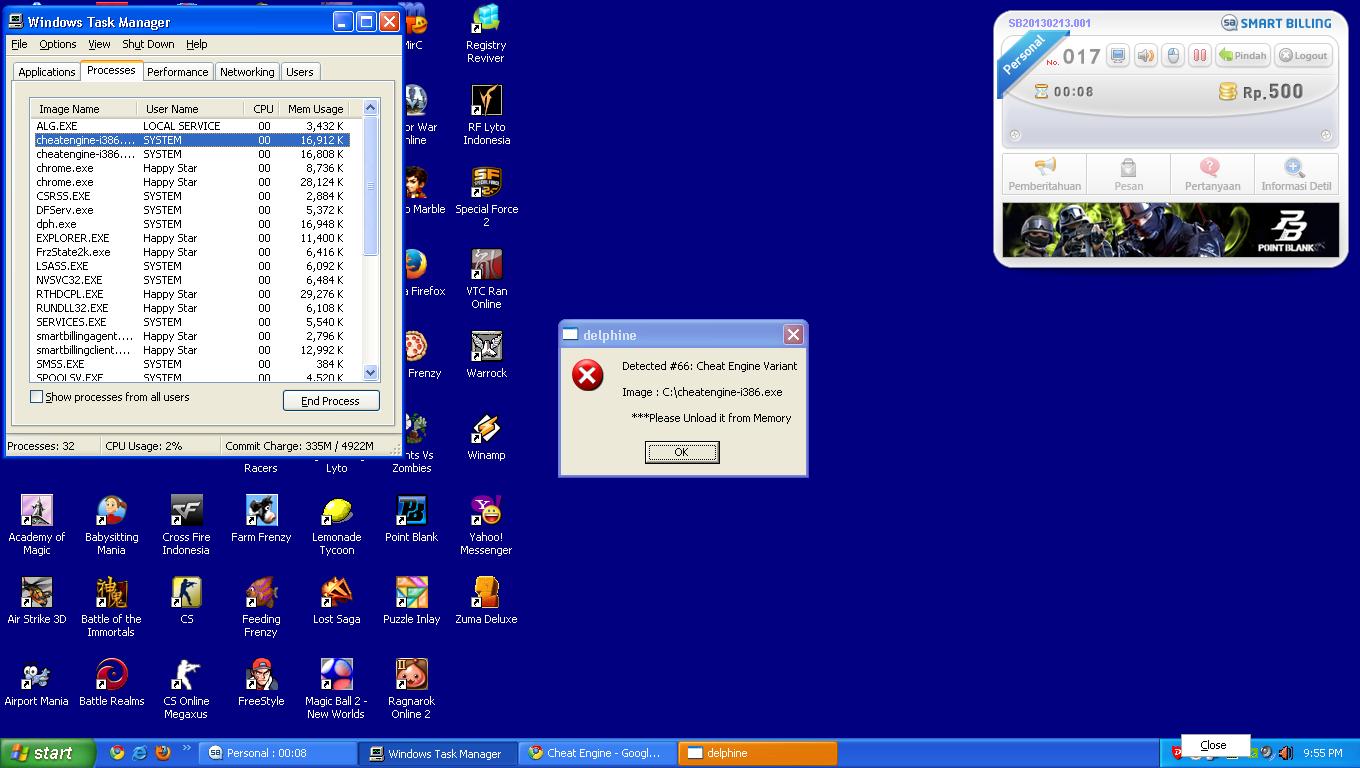Open File menu in Task Manager

(x=19, y=44)
